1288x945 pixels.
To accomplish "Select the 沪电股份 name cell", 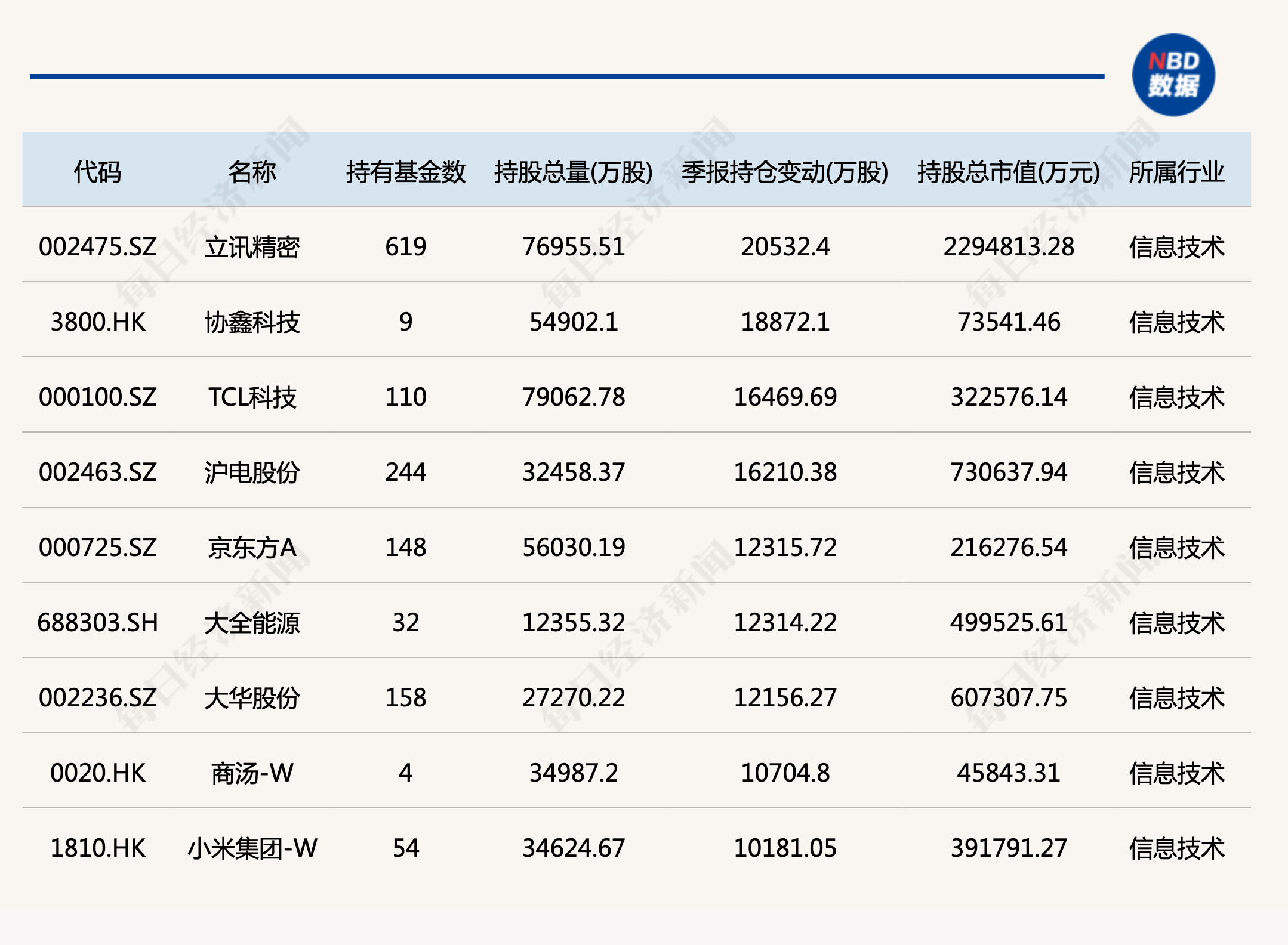I will point(252,472).
